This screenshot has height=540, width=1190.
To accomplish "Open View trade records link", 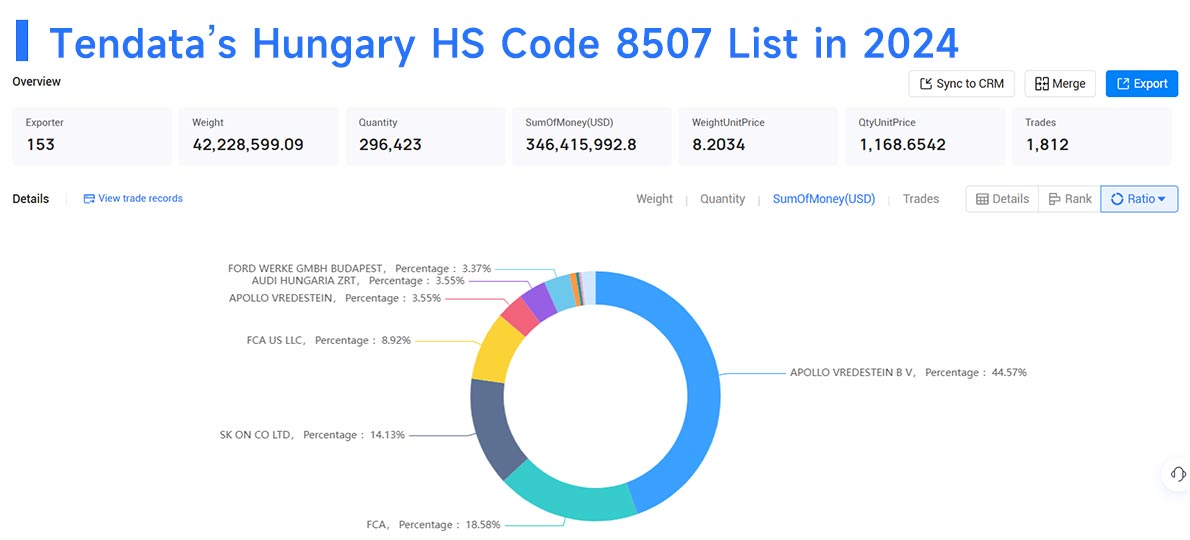I will (x=133, y=198).
